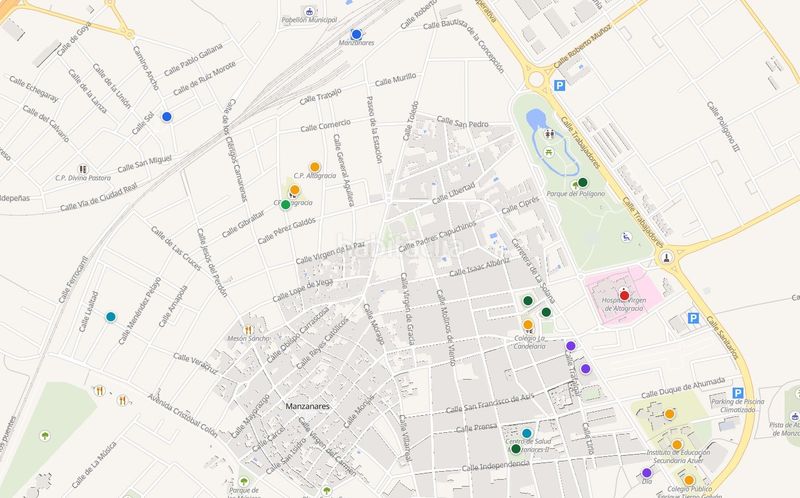Select the Calle Duque de Ahumada label
Image resolution: width=800 pixels, height=498 pixels.
[683, 388]
